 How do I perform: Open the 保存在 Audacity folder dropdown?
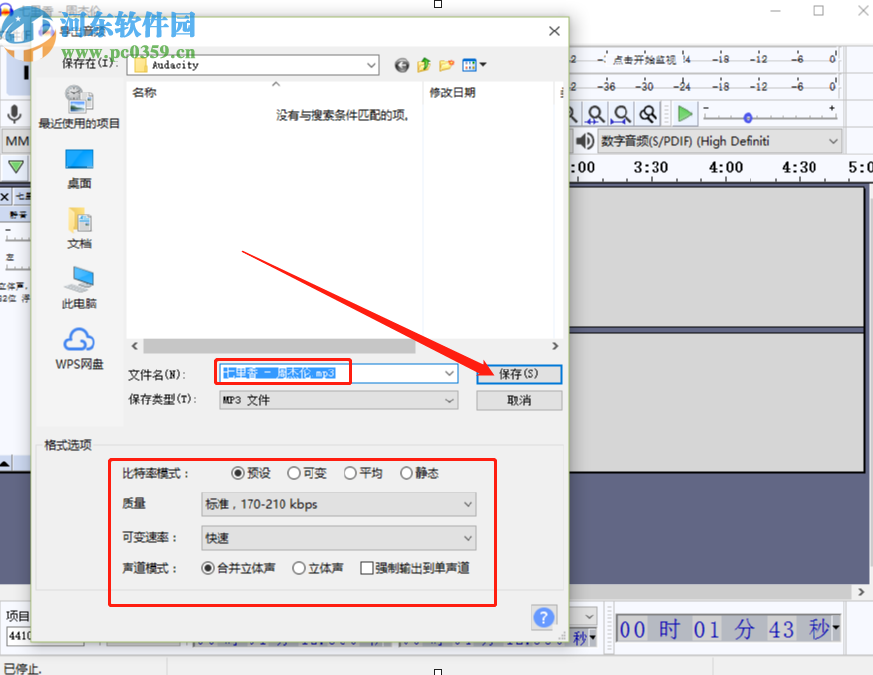[x=253, y=65]
